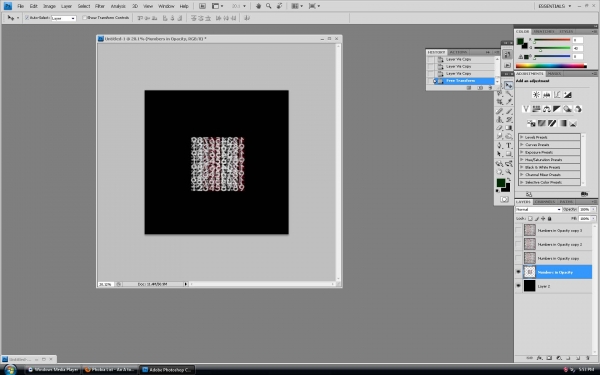600x375 pixels.
Task: Switch to the Swatches tab
Action: click(x=544, y=31)
